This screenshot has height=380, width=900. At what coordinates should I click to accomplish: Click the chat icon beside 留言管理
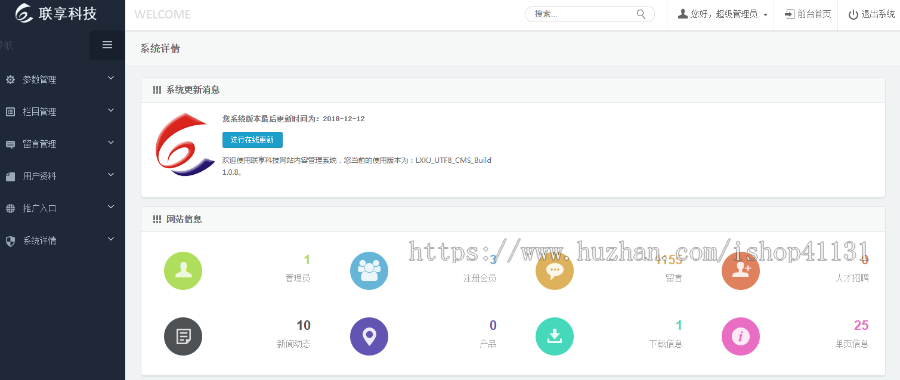click(10, 144)
